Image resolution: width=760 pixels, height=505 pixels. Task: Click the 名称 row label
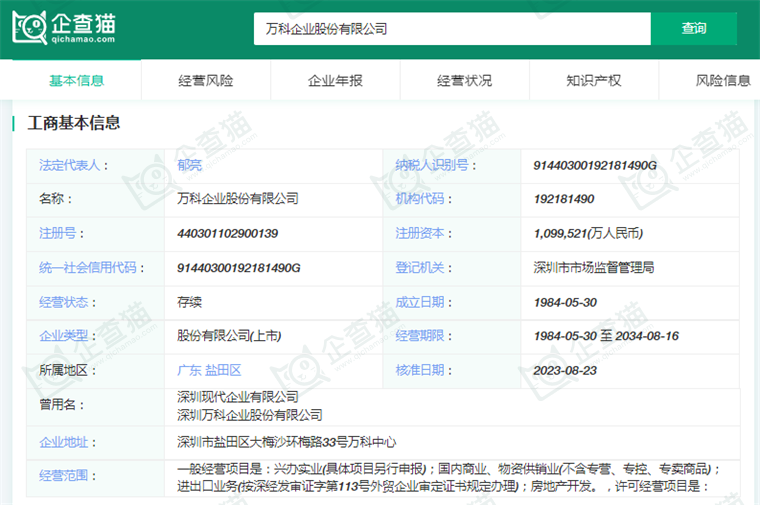51,199
